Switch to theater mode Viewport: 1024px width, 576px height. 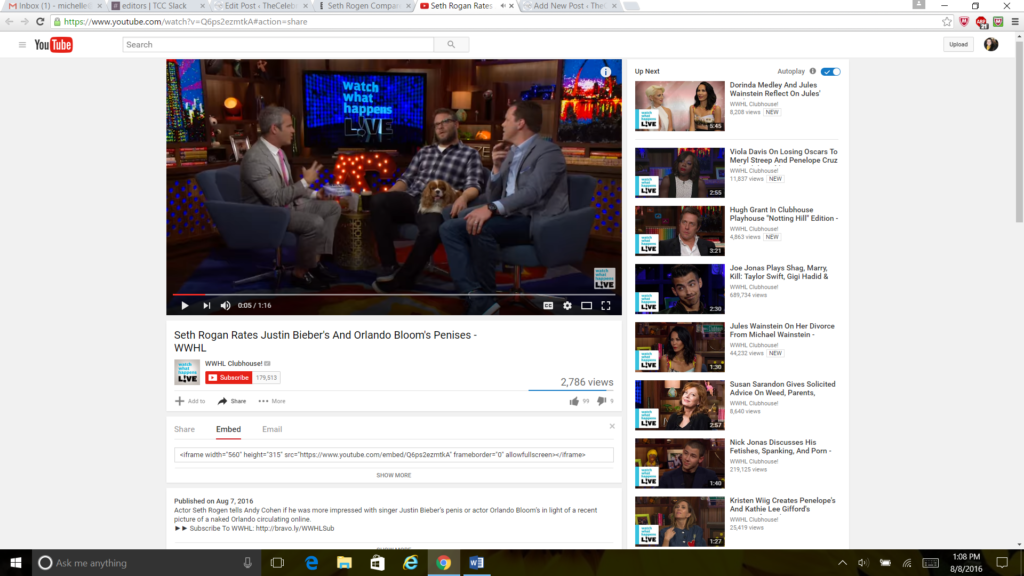(586, 306)
